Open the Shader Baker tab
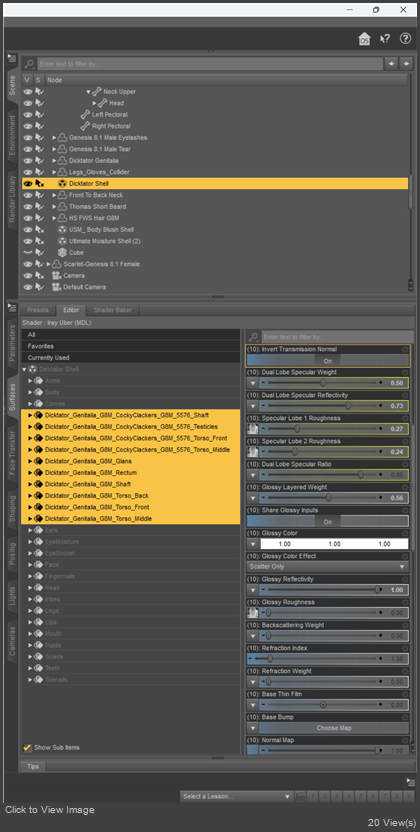The height and width of the screenshot is (832, 420). pyautogui.click(x=113, y=310)
